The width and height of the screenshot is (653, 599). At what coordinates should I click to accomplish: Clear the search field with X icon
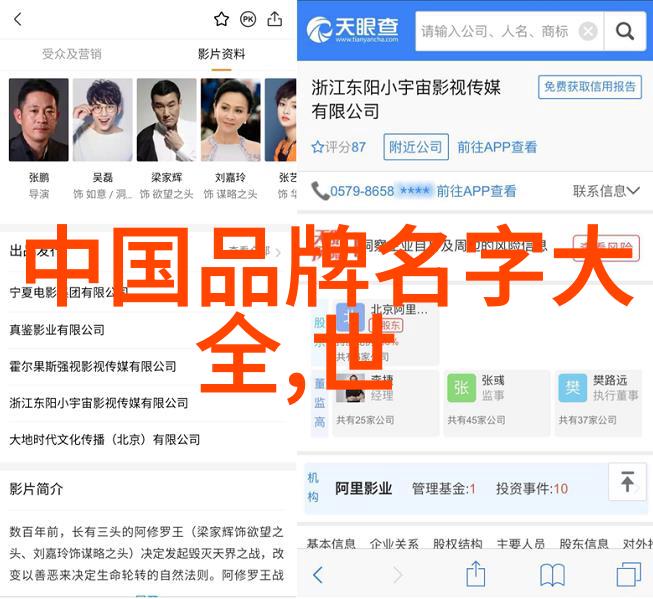(x=588, y=31)
